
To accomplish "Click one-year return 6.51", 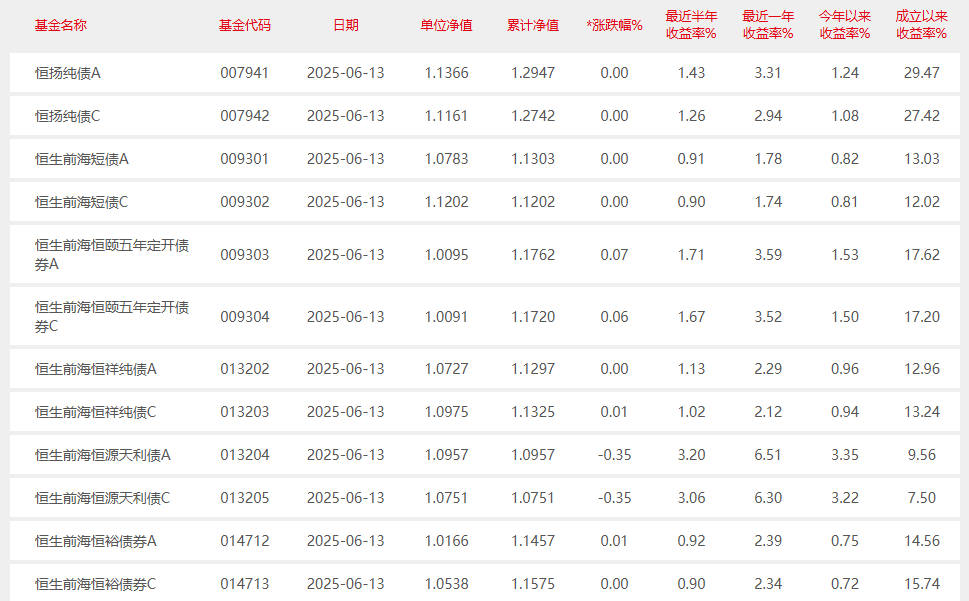I will point(768,455).
